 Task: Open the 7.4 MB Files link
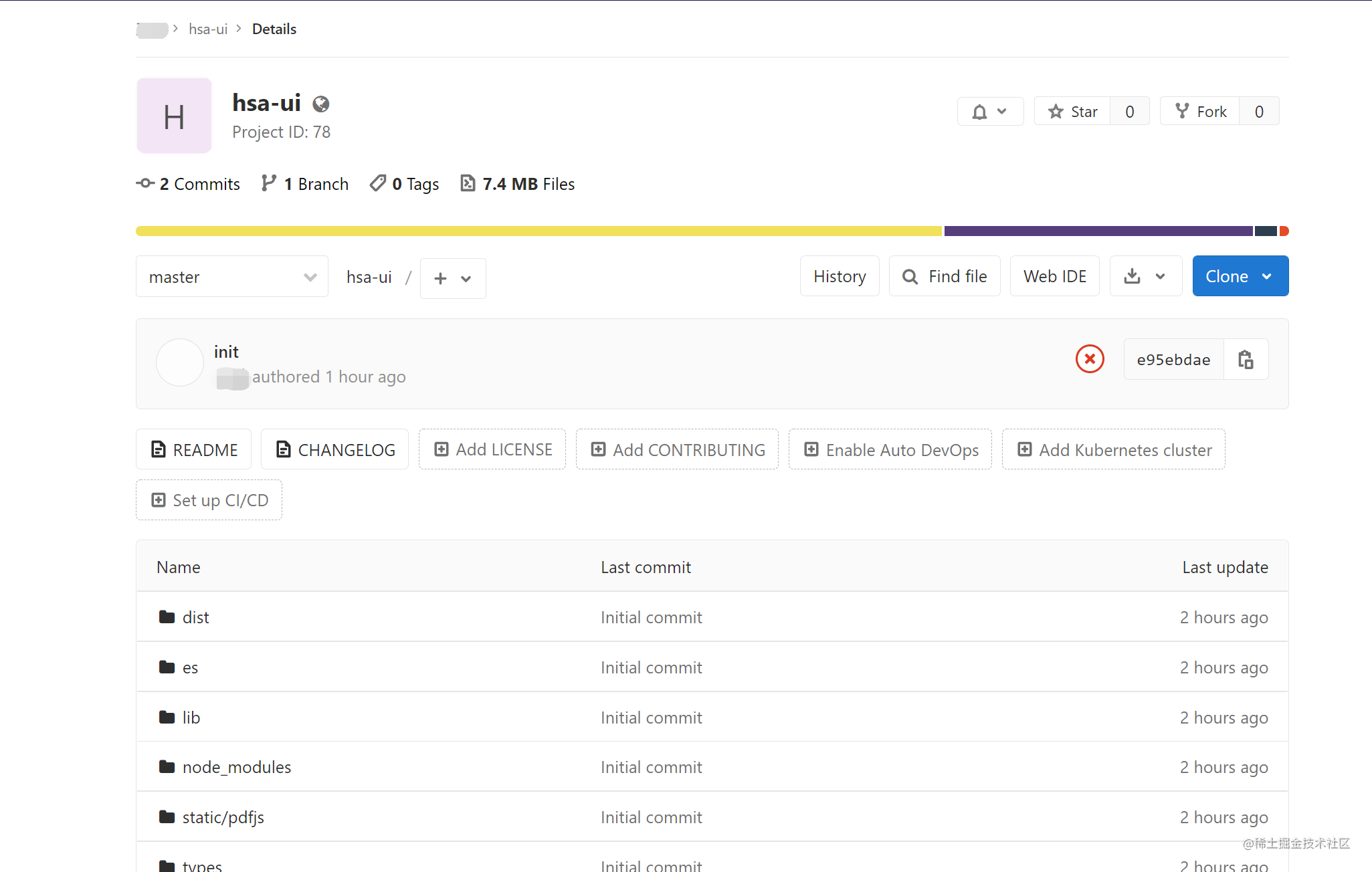tap(518, 184)
